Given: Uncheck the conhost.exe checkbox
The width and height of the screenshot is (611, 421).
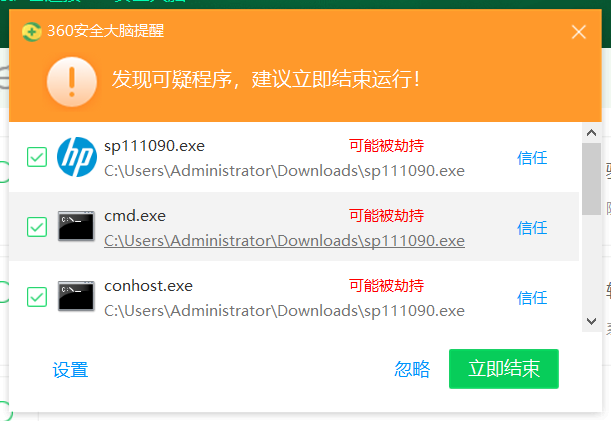Looking at the screenshot, I should [x=37, y=297].
